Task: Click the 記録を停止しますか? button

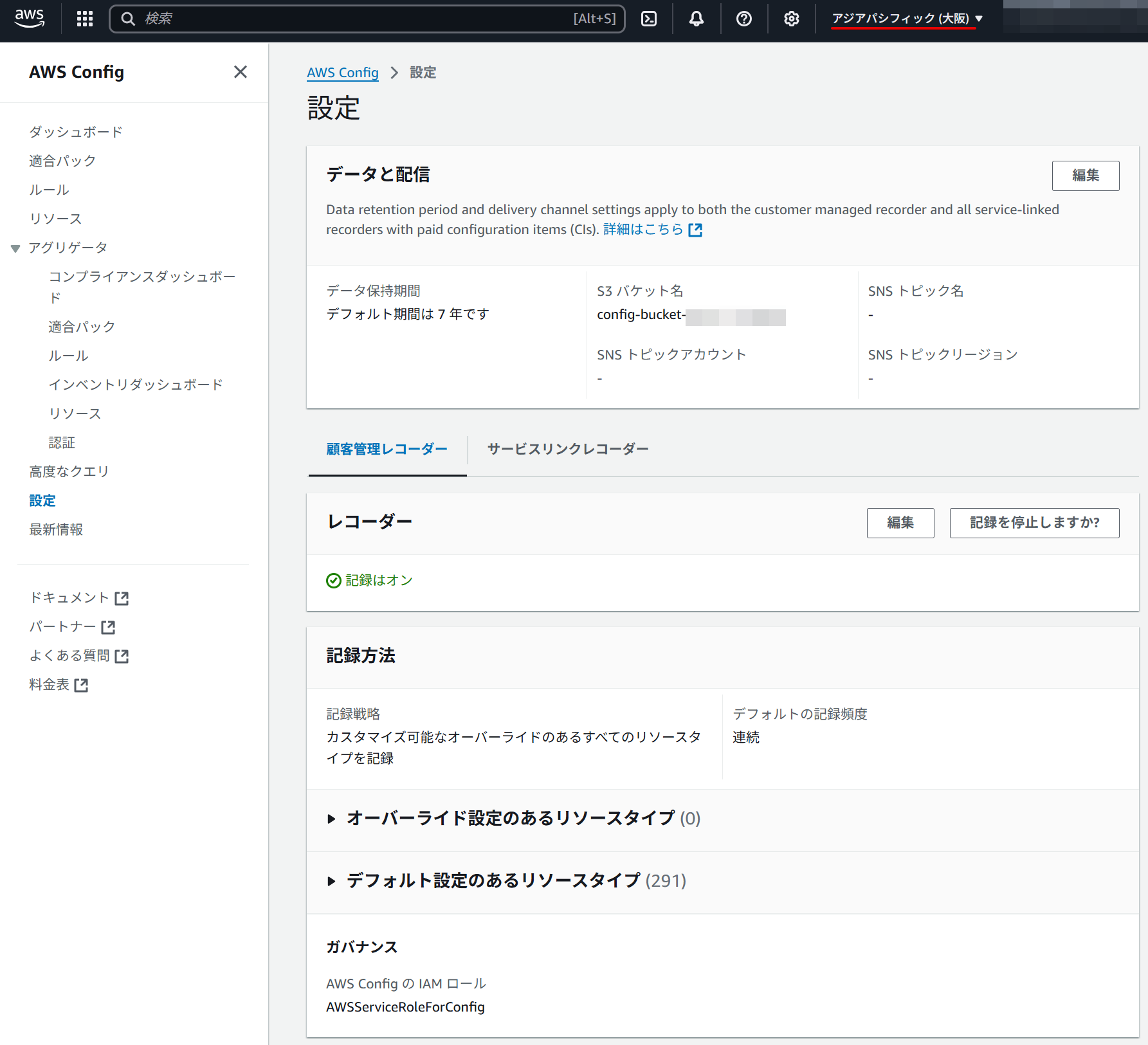Action: point(1035,523)
